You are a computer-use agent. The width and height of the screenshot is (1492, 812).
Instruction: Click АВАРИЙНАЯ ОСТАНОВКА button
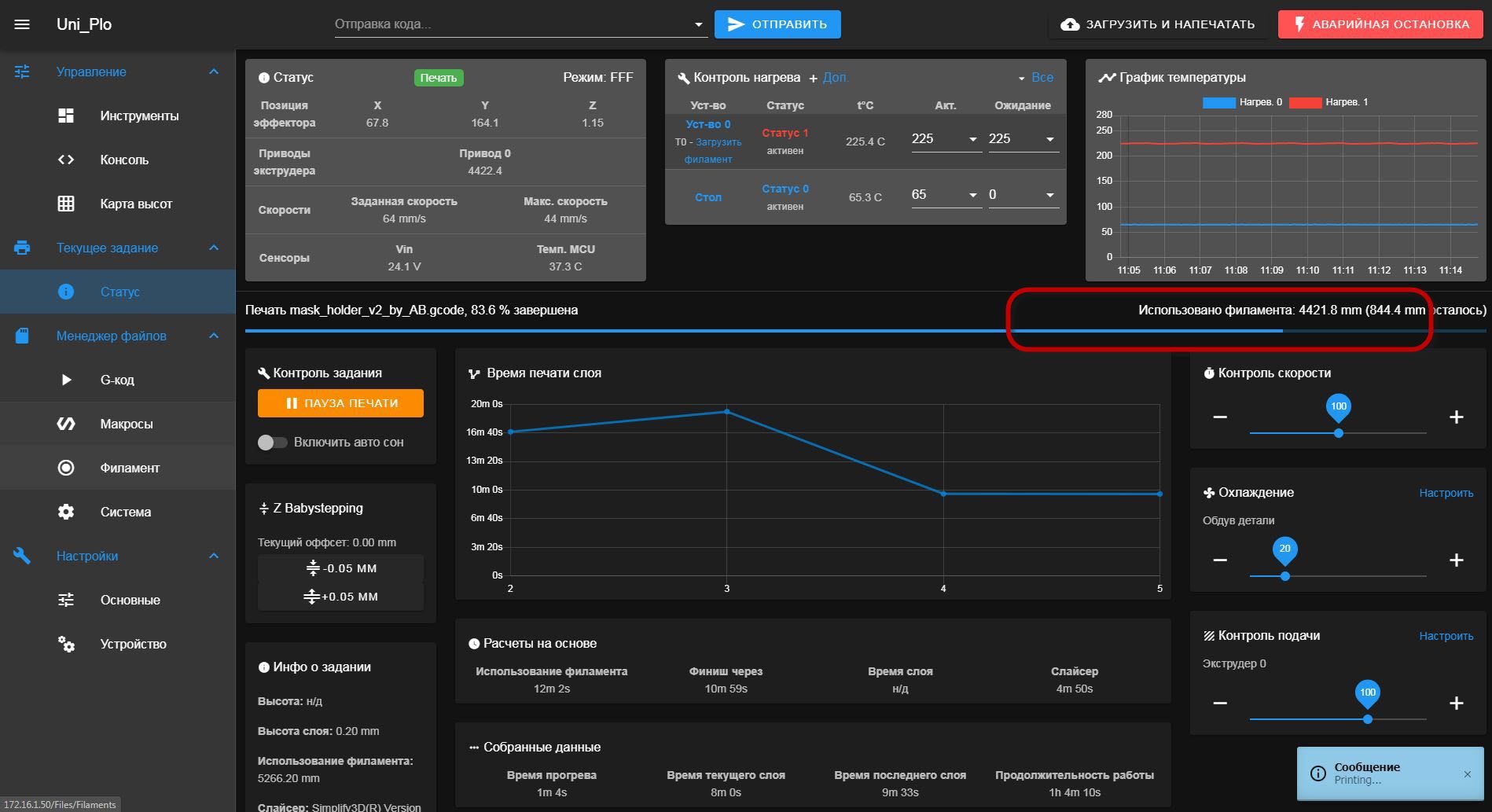tap(1380, 24)
